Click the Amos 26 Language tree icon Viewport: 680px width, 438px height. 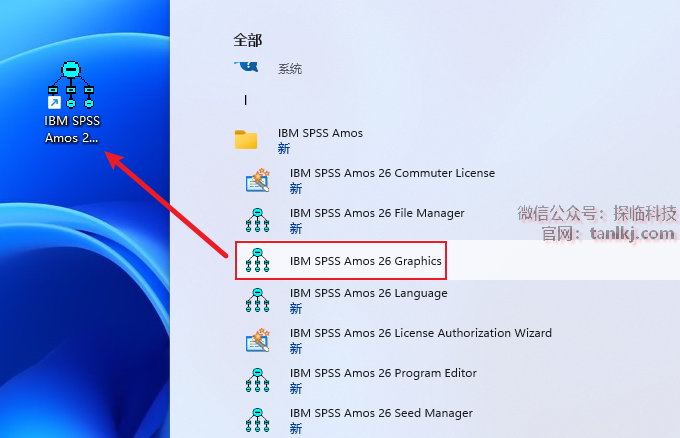point(258,300)
